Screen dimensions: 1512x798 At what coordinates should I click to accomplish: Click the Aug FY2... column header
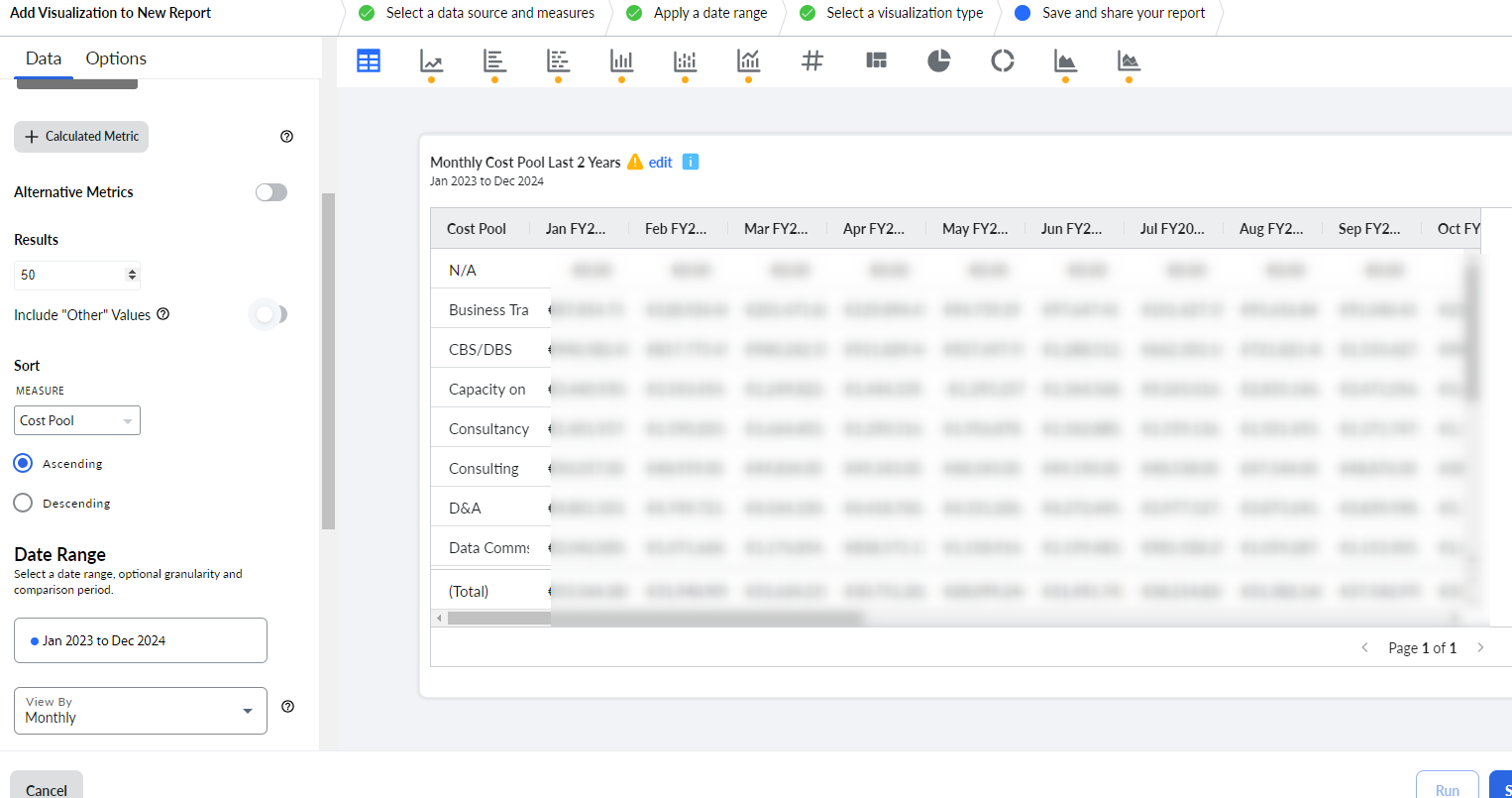[1271, 229]
